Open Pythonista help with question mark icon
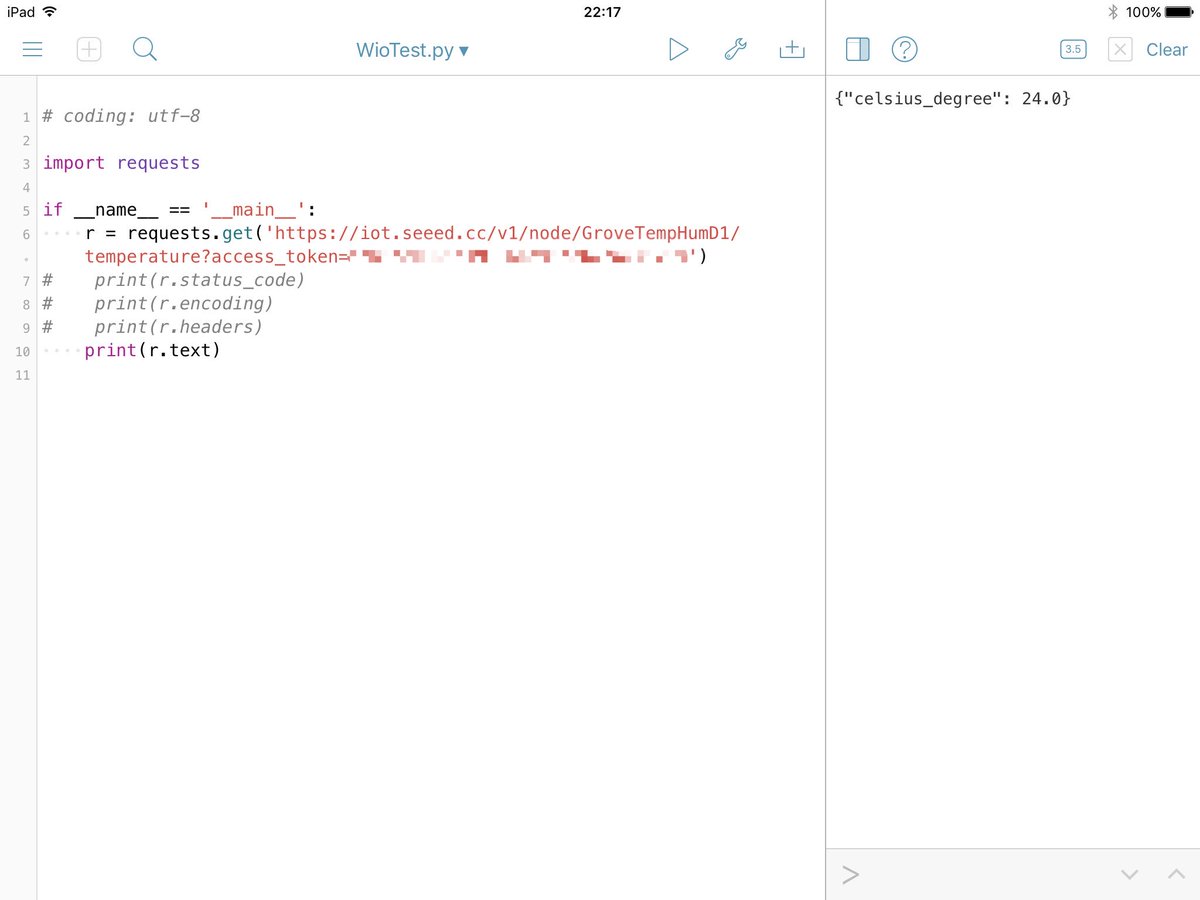The height and width of the screenshot is (900, 1200). [905, 48]
